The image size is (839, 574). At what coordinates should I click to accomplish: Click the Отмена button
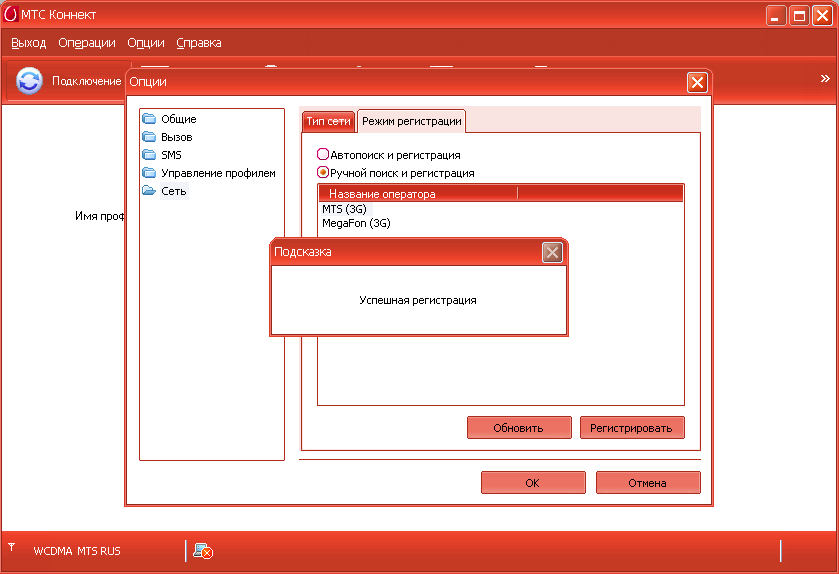[648, 483]
